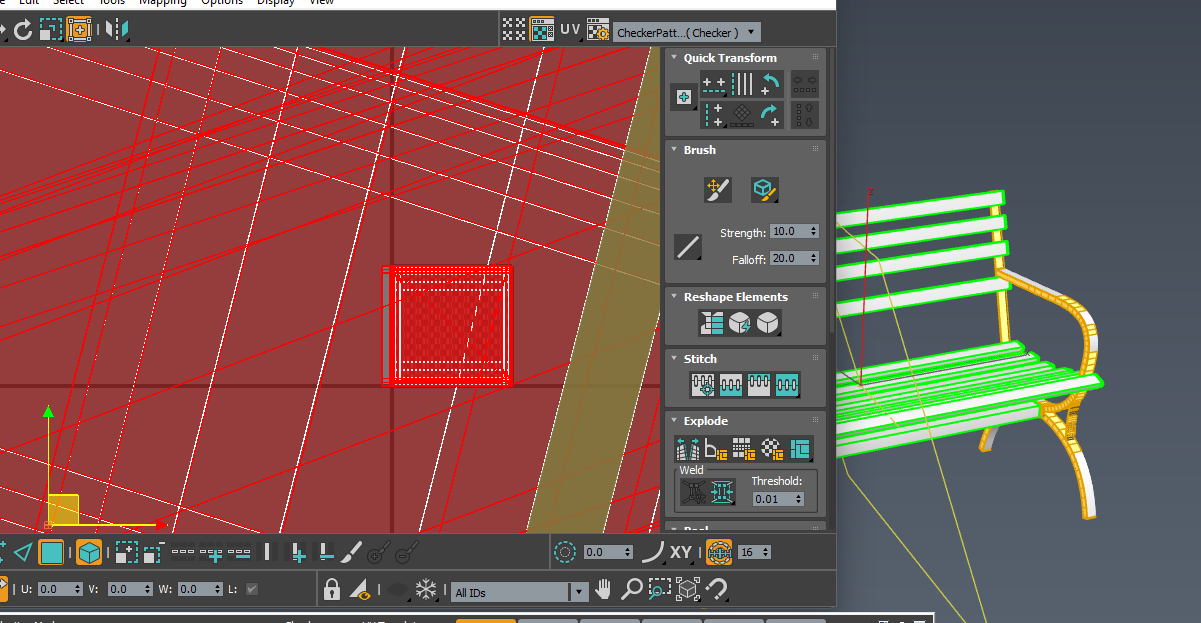Collapse the Quick Transform rollout
The image size is (1201, 623).
674,58
